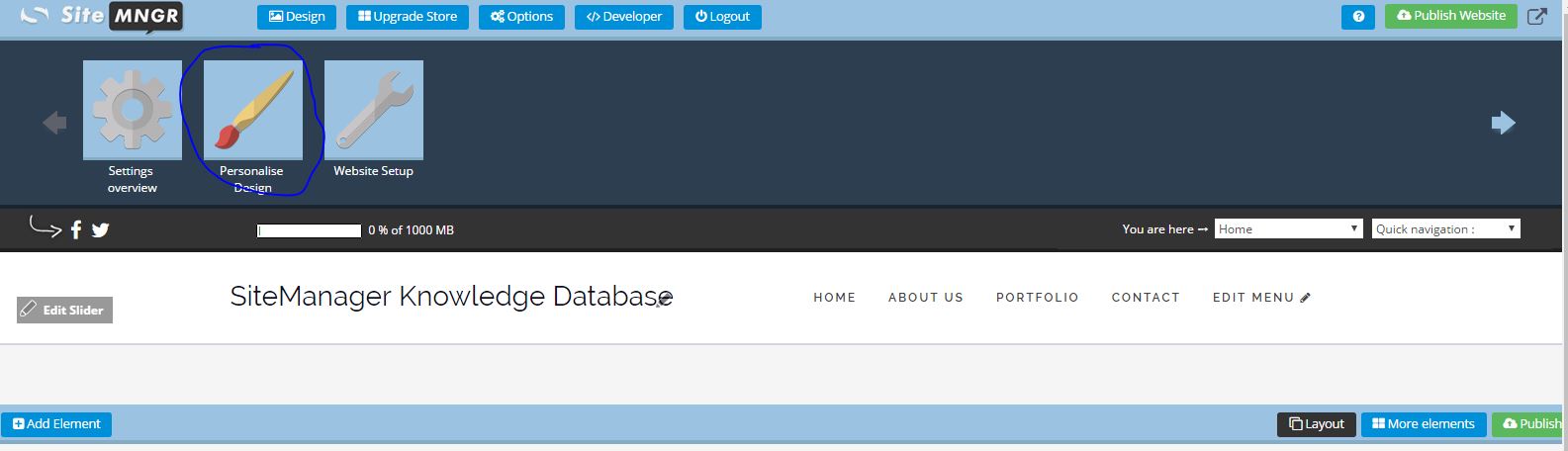Screen dimensions: 1568x451
Task: Click the green Publish Website button
Action: point(1450,16)
